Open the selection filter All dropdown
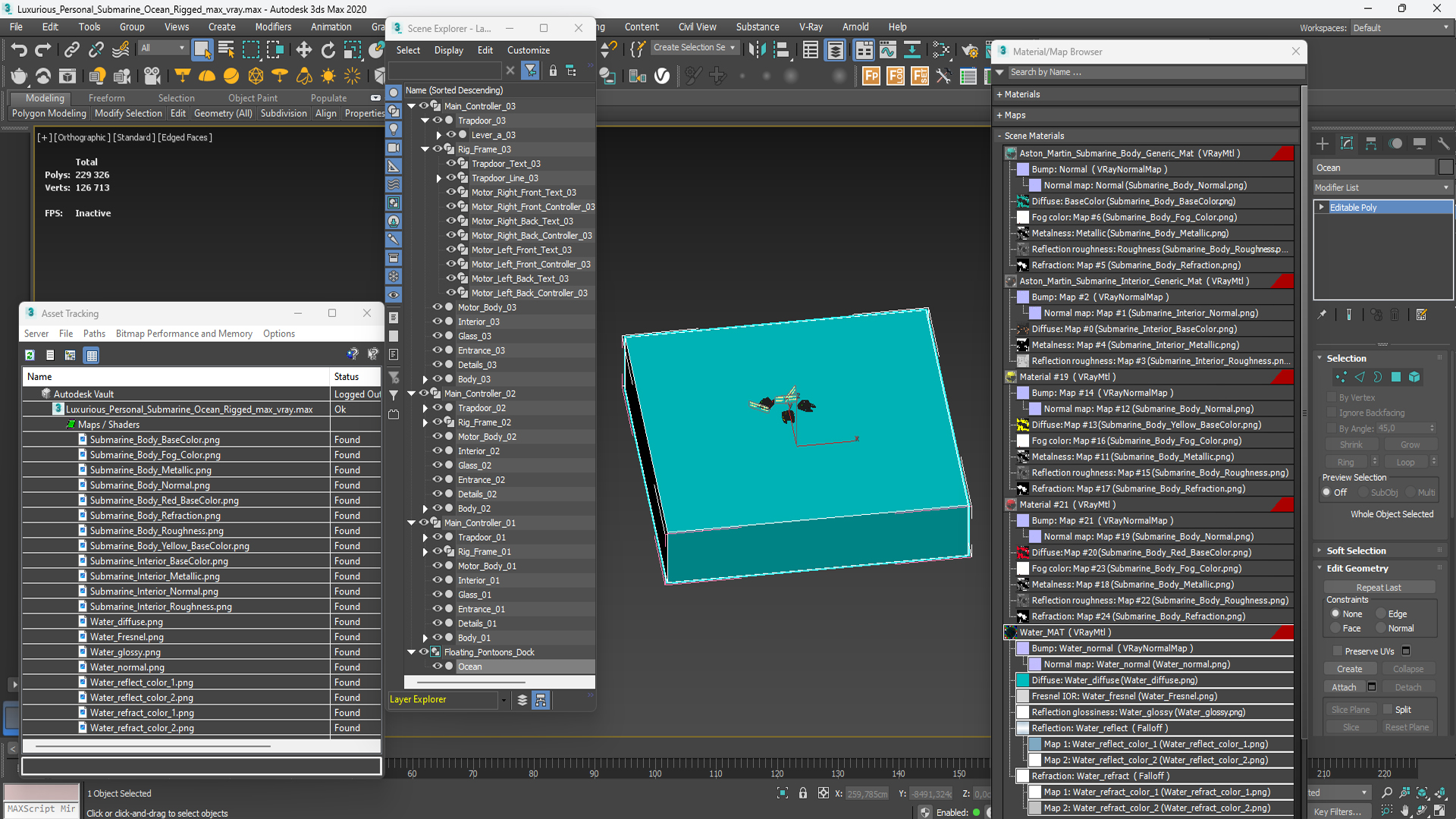The image size is (1456, 819). pos(162,48)
